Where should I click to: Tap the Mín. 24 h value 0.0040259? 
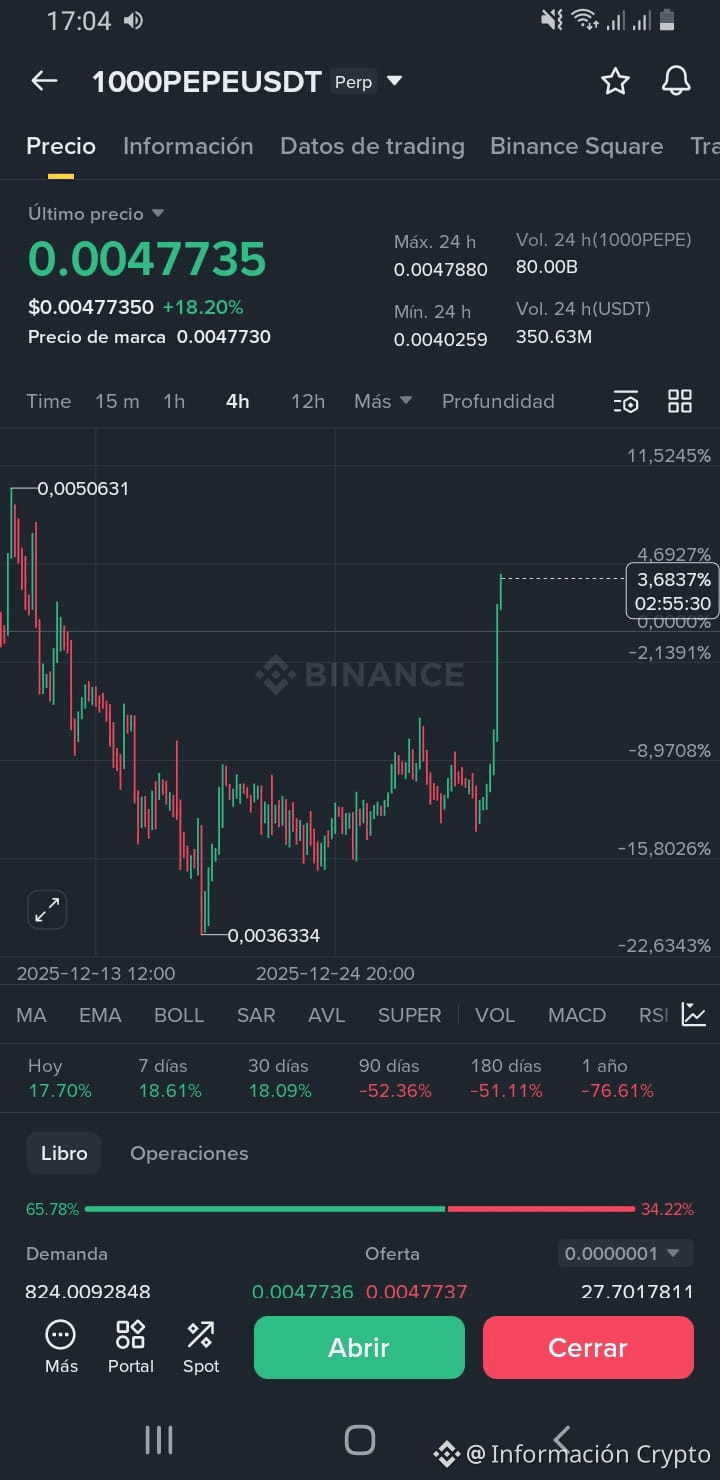(x=441, y=340)
